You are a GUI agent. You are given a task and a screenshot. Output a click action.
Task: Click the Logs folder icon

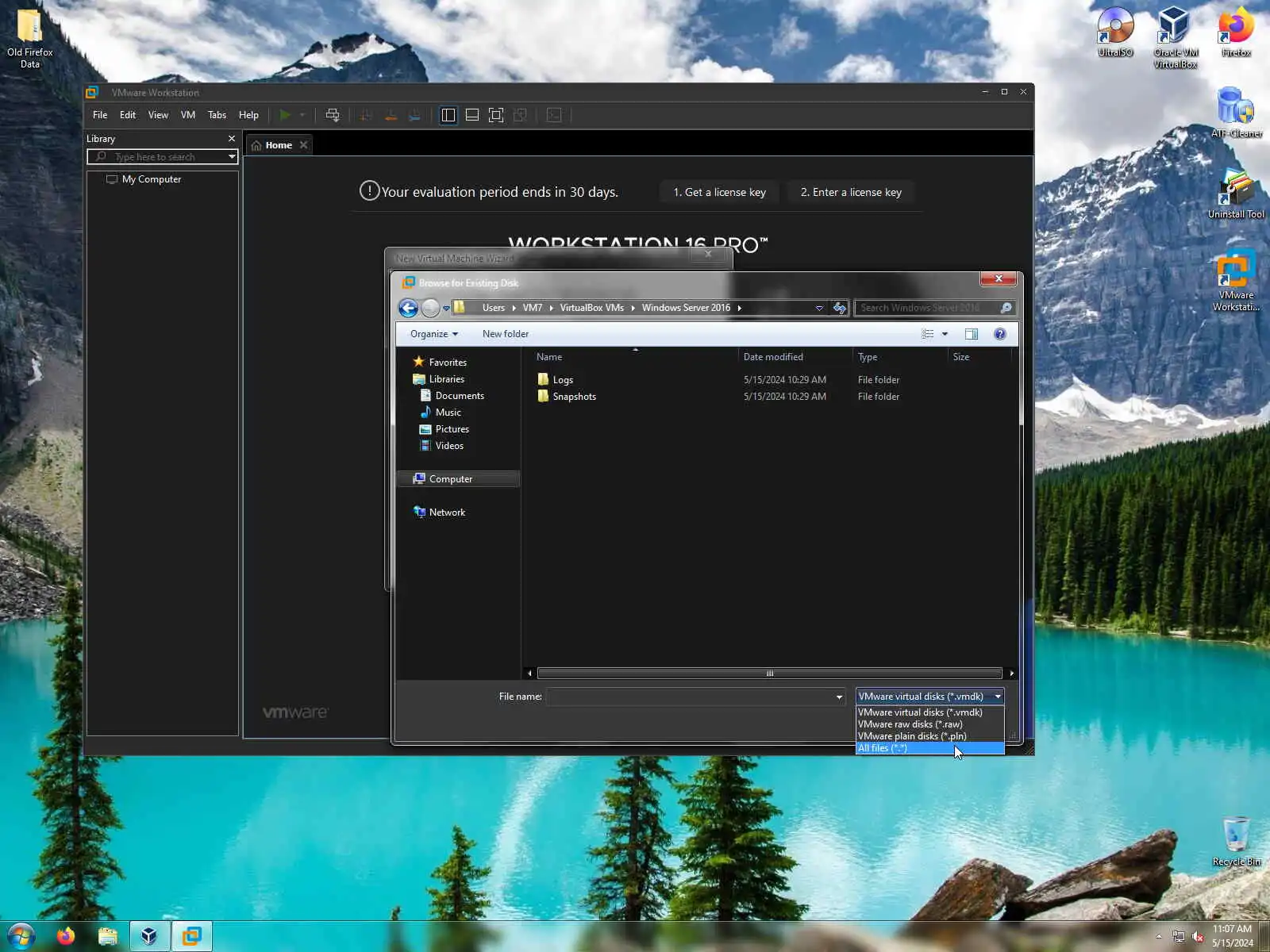[543, 379]
